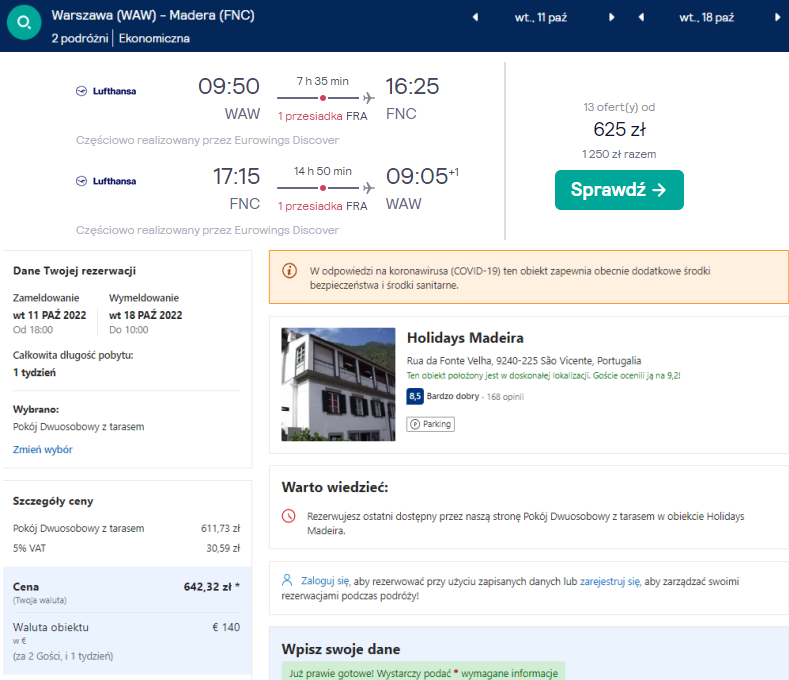Open the zarejestruj się link
Viewport: 789px width, 680px height.
pyautogui.click(x=610, y=581)
